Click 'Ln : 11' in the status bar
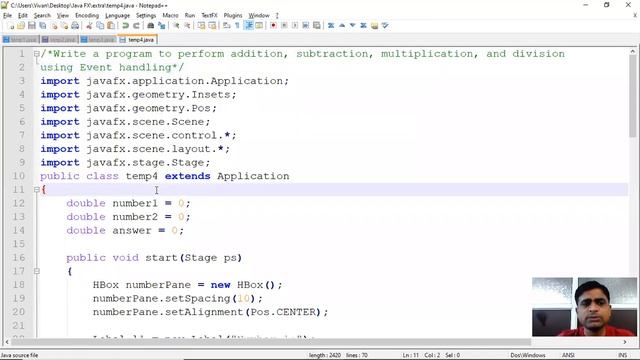 [x=411, y=355]
